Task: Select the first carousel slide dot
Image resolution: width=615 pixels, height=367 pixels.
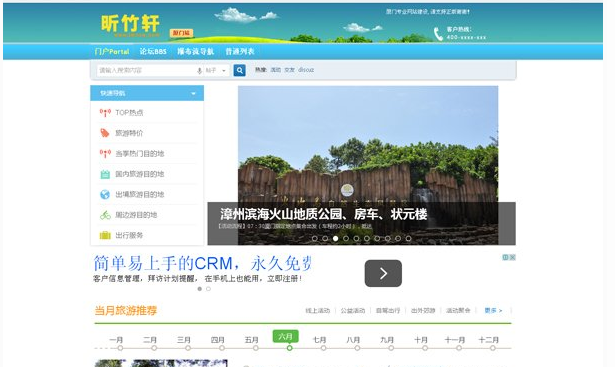Action: click(x=315, y=238)
